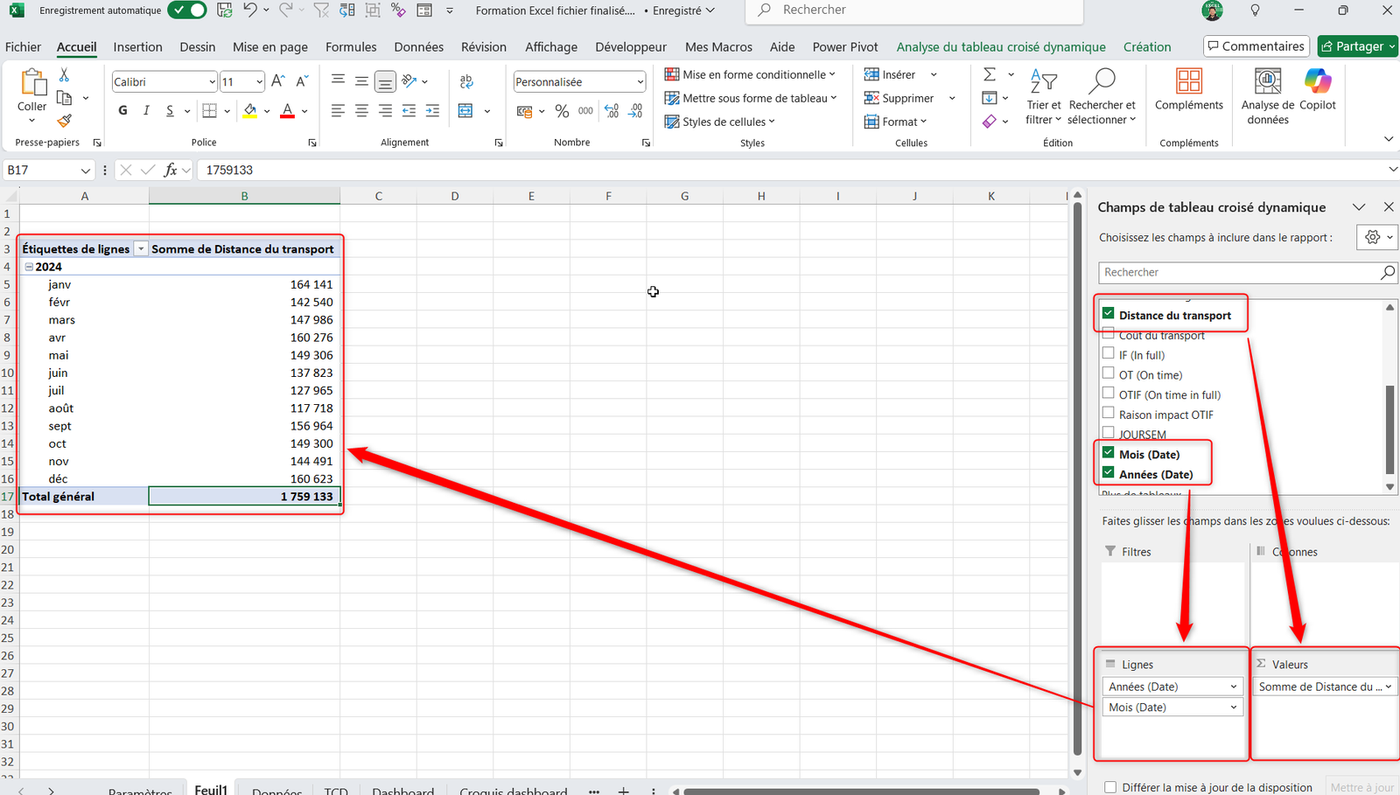The width and height of the screenshot is (1400, 795).
Task: Open Analyse de données
Action: click(1267, 96)
